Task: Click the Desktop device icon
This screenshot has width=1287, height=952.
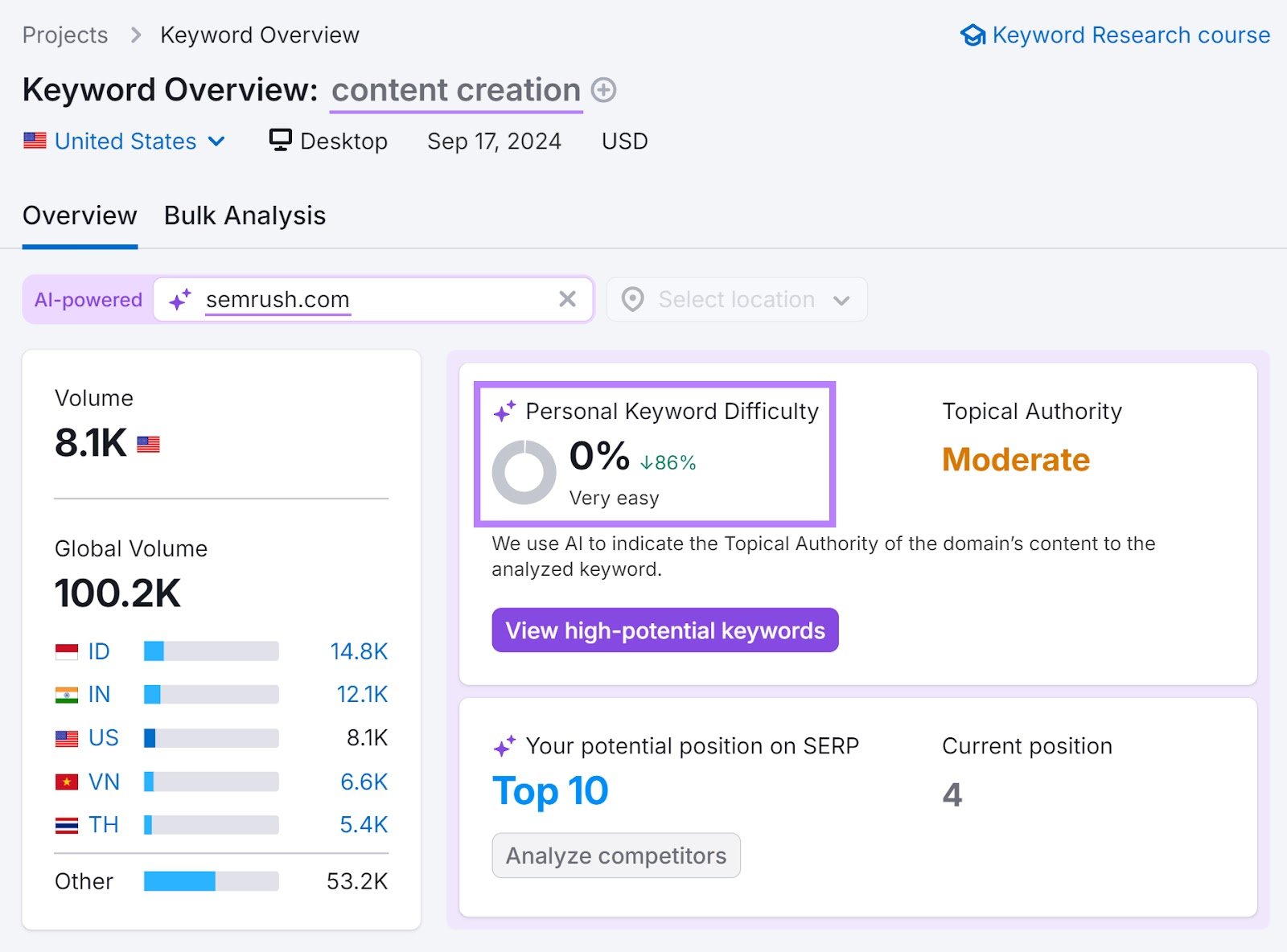Action: (x=279, y=139)
